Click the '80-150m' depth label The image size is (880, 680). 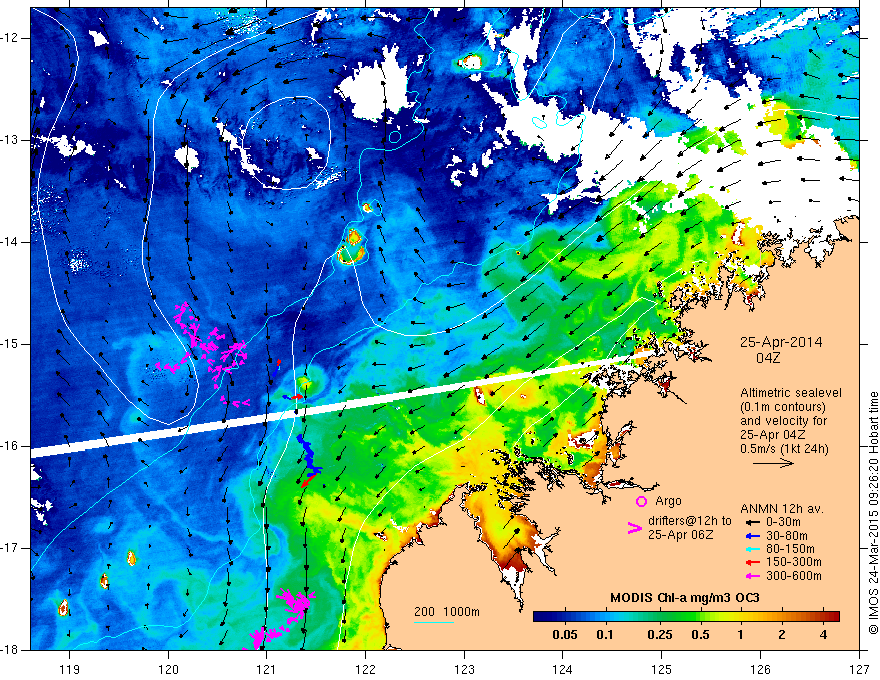click(790, 549)
